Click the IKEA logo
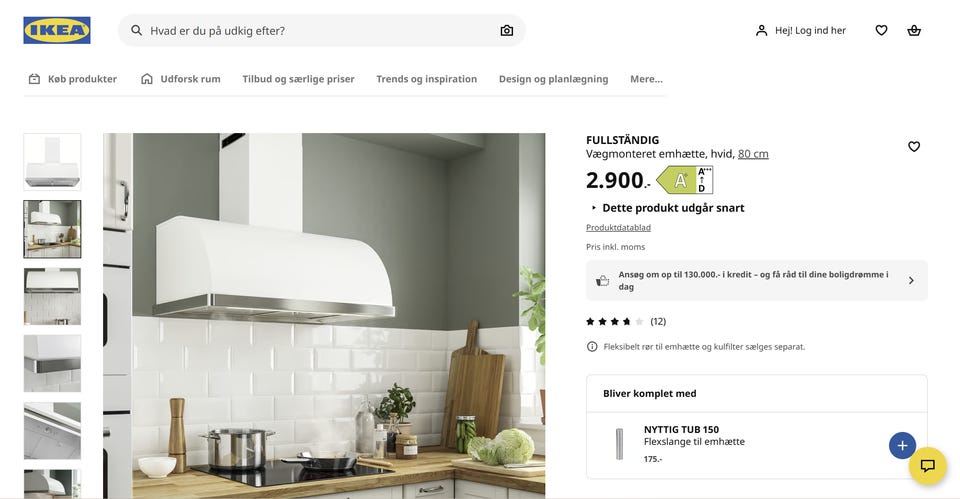The width and height of the screenshot is (960, 499). click(x=57, y=30)
